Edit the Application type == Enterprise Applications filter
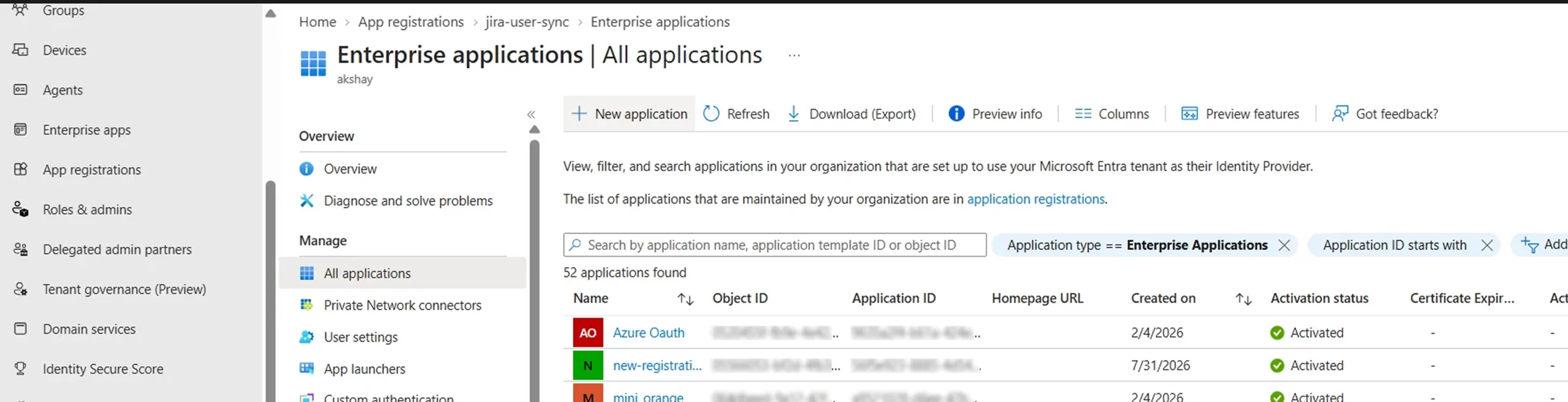 [1137, 245]
